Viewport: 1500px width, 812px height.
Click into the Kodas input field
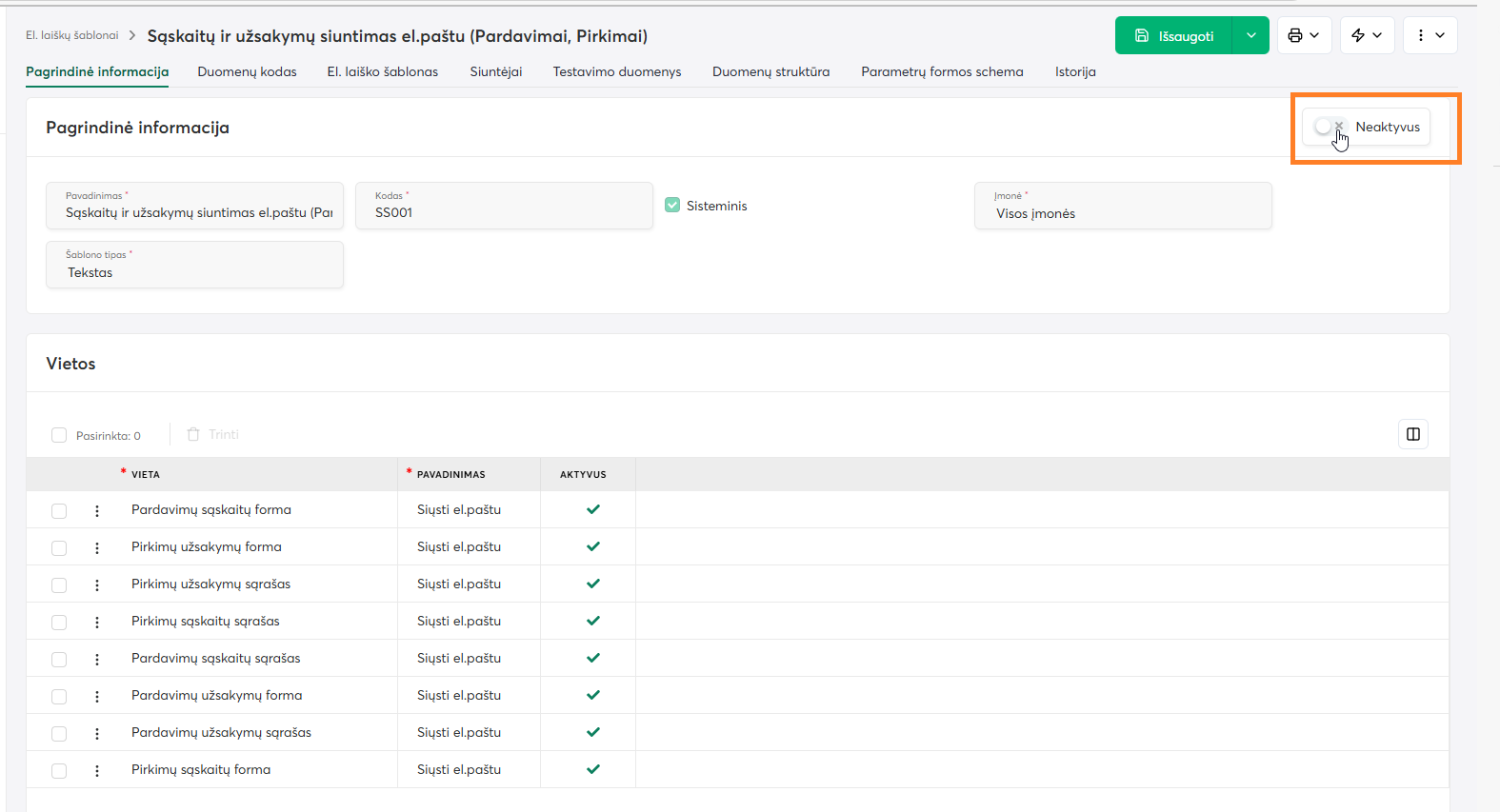pyautogui.click(x=504, y=212)
